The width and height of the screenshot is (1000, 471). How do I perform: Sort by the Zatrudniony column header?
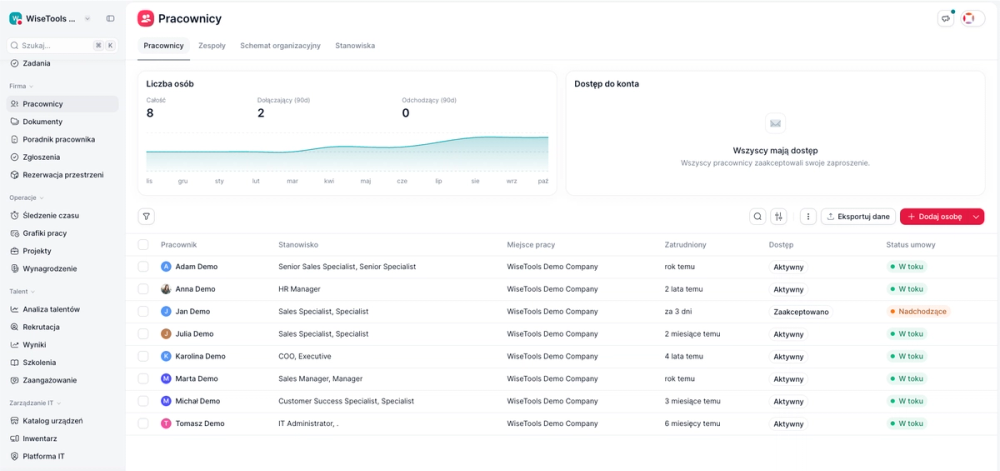(x=685, y=245)
